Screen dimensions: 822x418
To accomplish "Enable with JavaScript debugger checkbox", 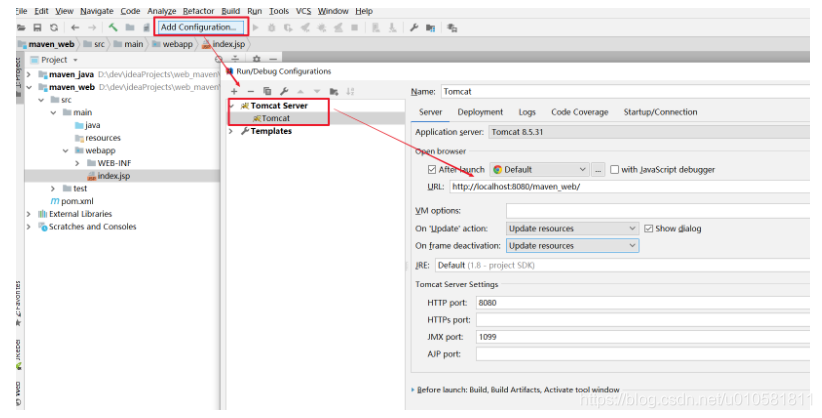I will pos(614,169).
